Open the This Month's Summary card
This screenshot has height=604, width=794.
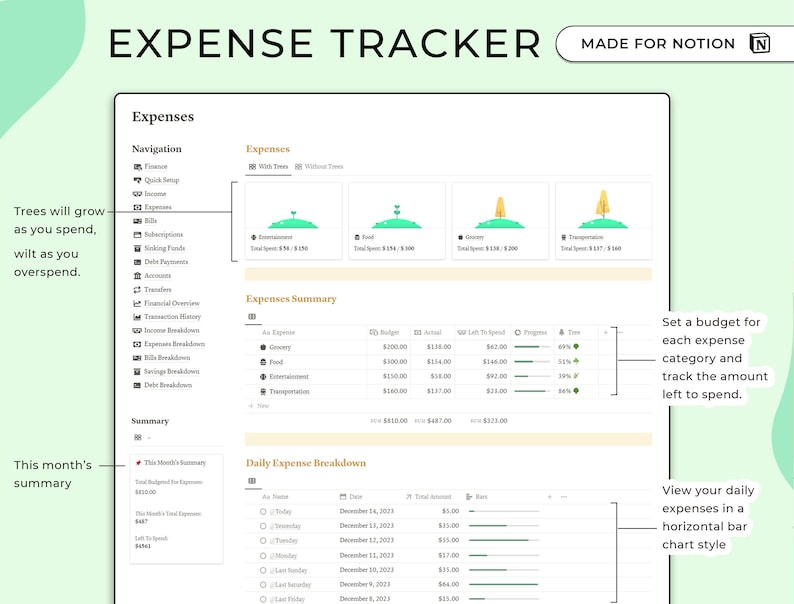point(176,509)
